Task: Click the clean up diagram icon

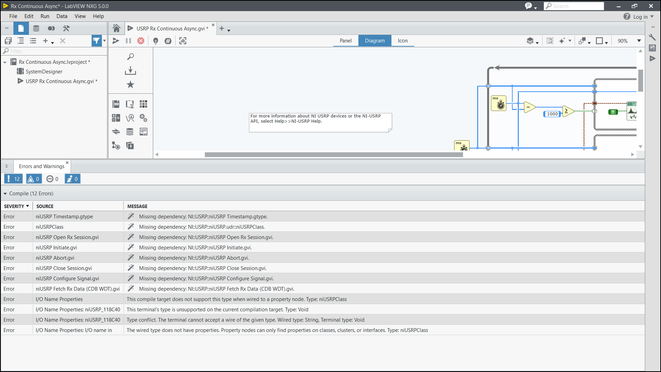Action: 550,41
